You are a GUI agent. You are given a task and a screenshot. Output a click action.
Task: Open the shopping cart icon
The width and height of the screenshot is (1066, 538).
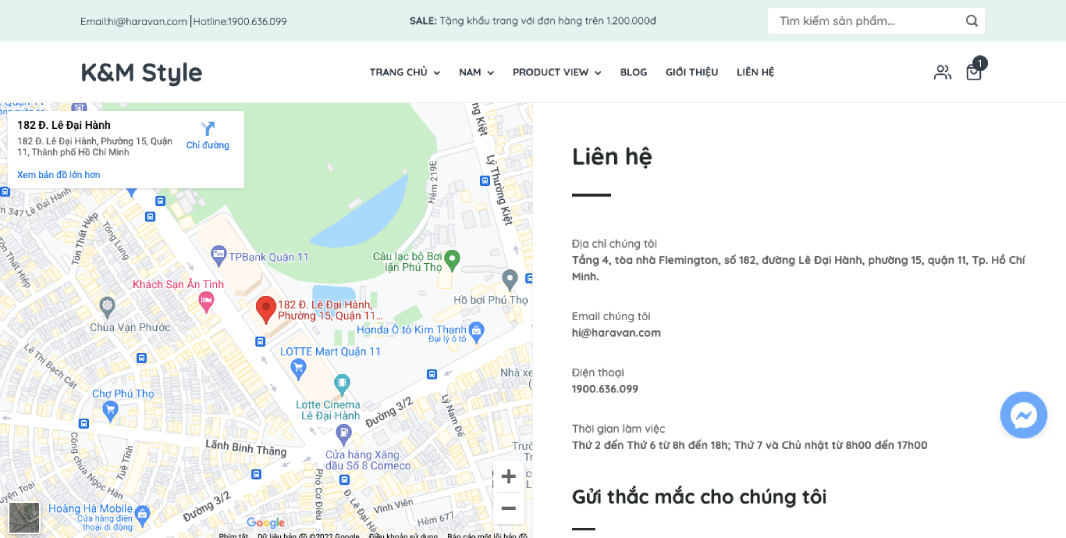point(974,72)
